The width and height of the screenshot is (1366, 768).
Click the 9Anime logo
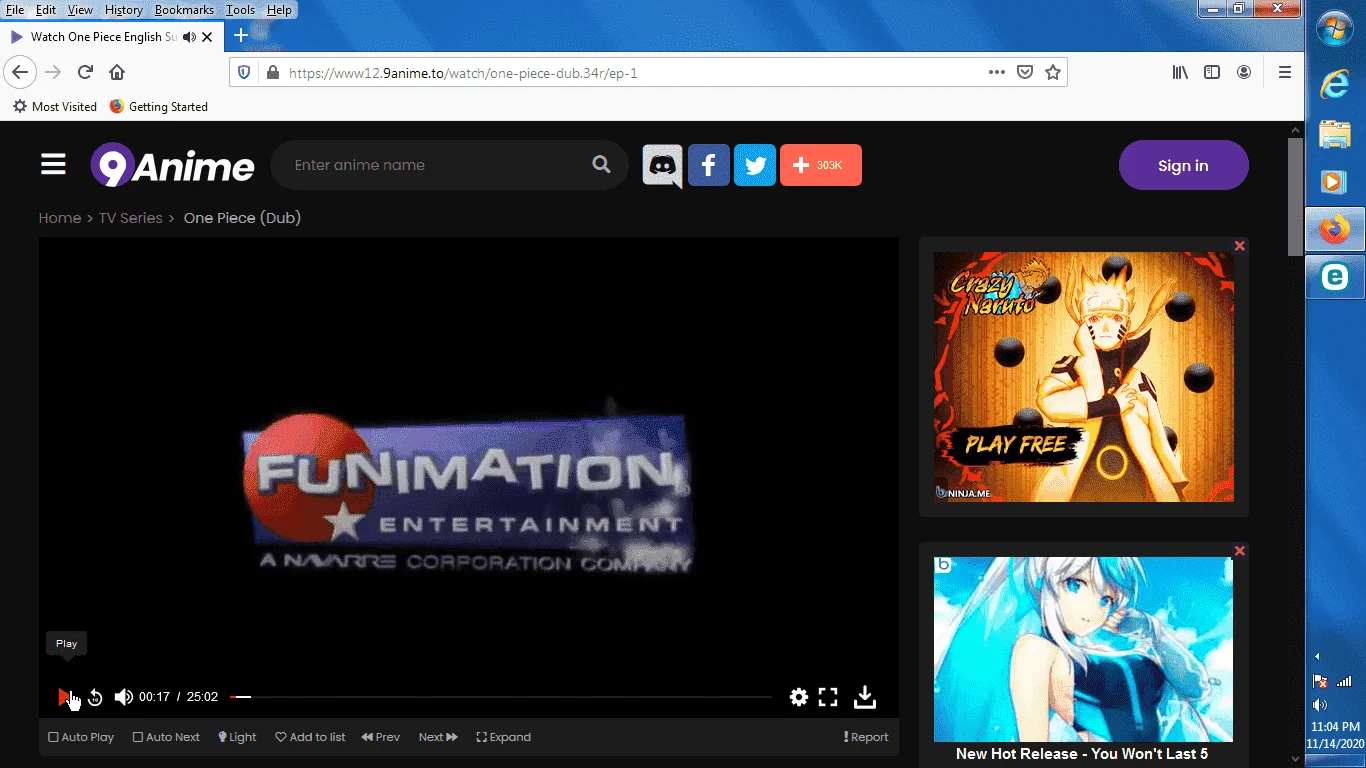[x=172, y=165]
